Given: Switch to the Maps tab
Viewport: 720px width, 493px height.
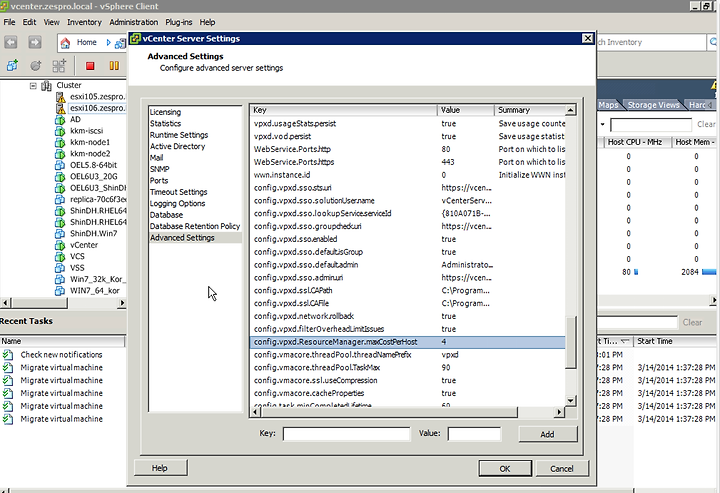Looking at the screenshot, I should click(608, 105).
